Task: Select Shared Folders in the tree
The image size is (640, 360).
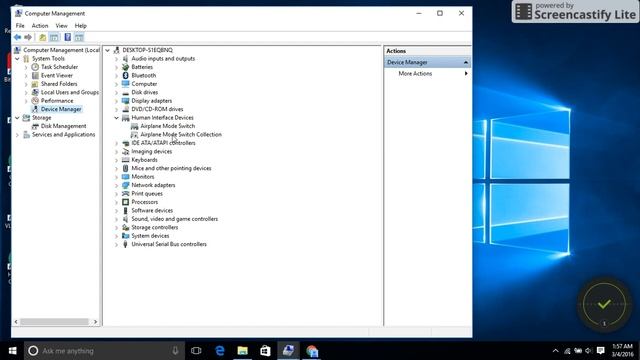Action: [x=59, y=84]
